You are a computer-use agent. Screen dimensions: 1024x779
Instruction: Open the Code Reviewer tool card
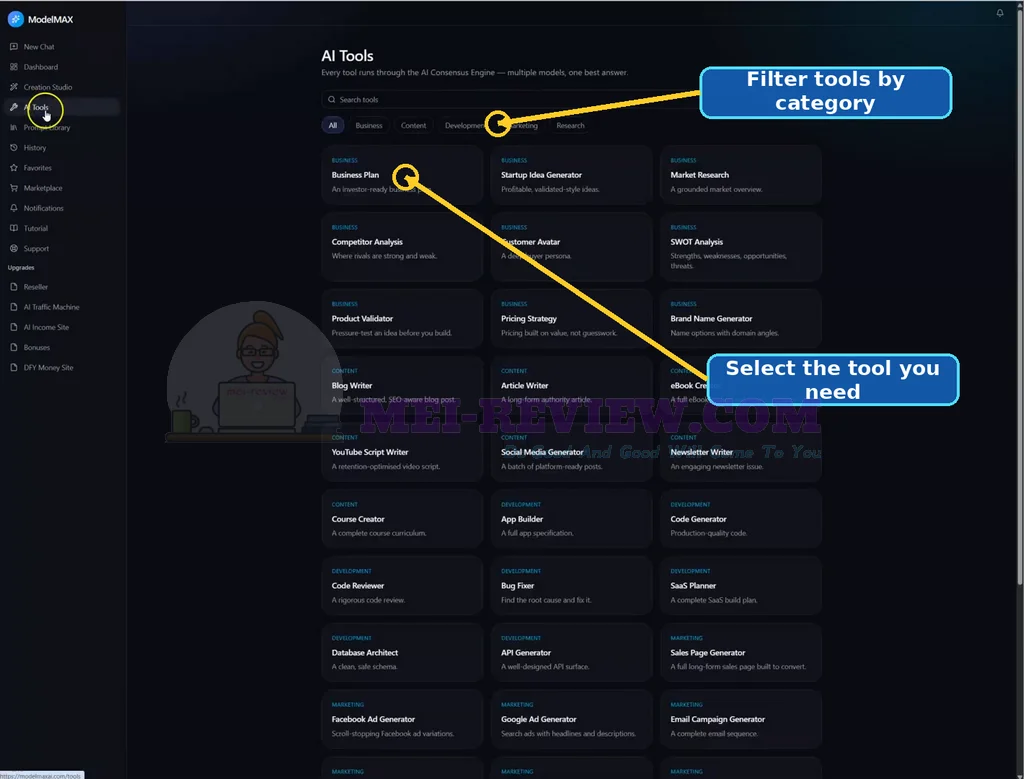tap(402, 586)
